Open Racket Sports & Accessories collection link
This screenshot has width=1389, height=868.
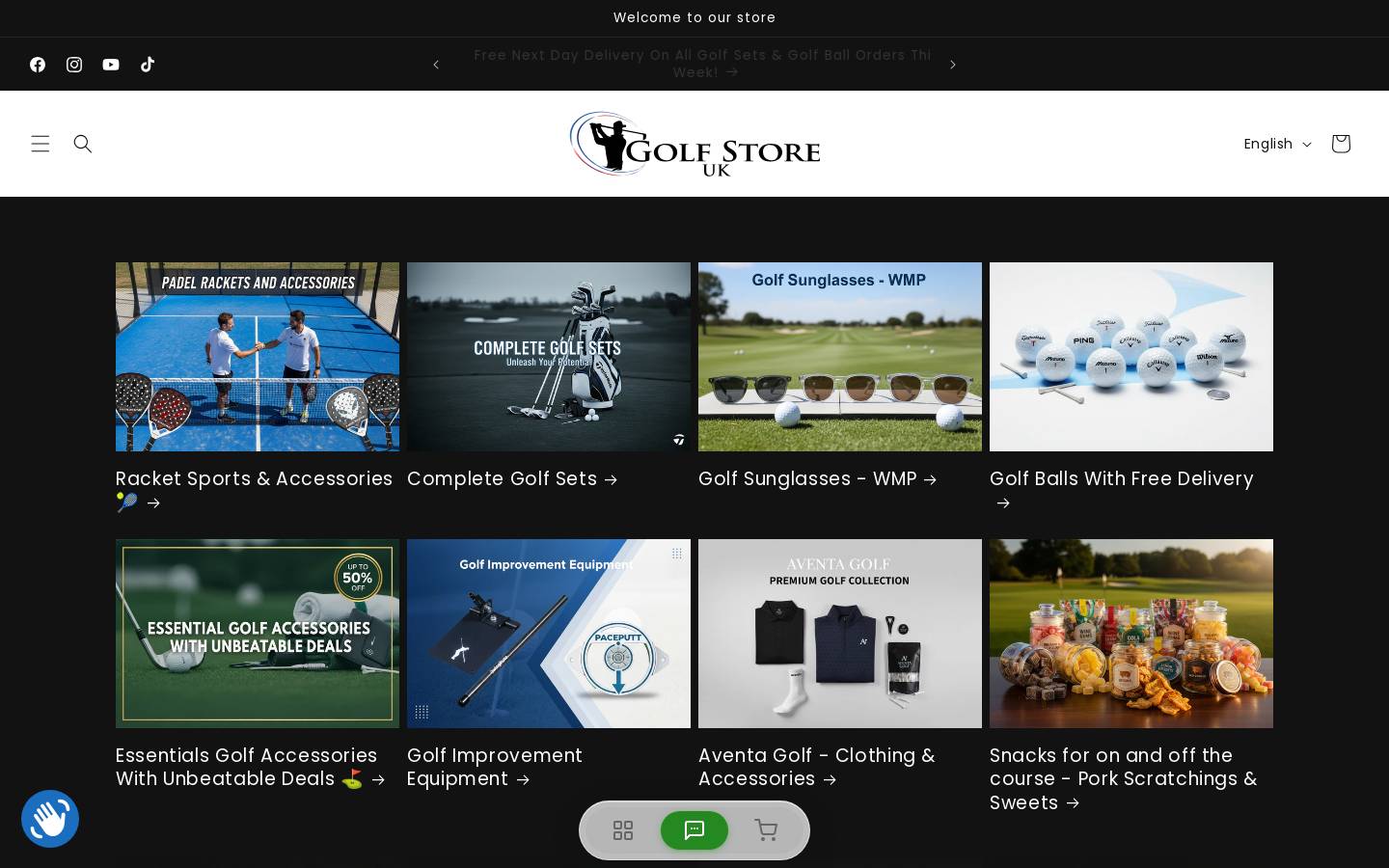[x=255, y=490]
